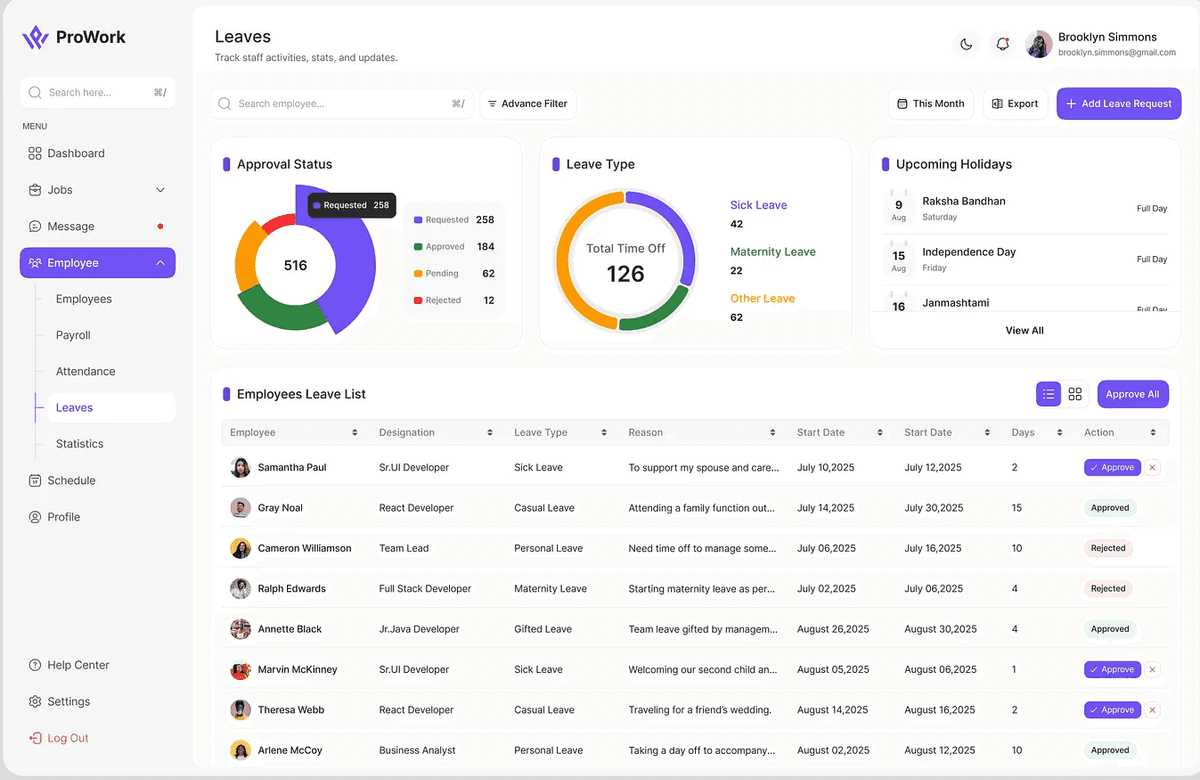Expand the Jobs menu chevron

tap(159, 189)
